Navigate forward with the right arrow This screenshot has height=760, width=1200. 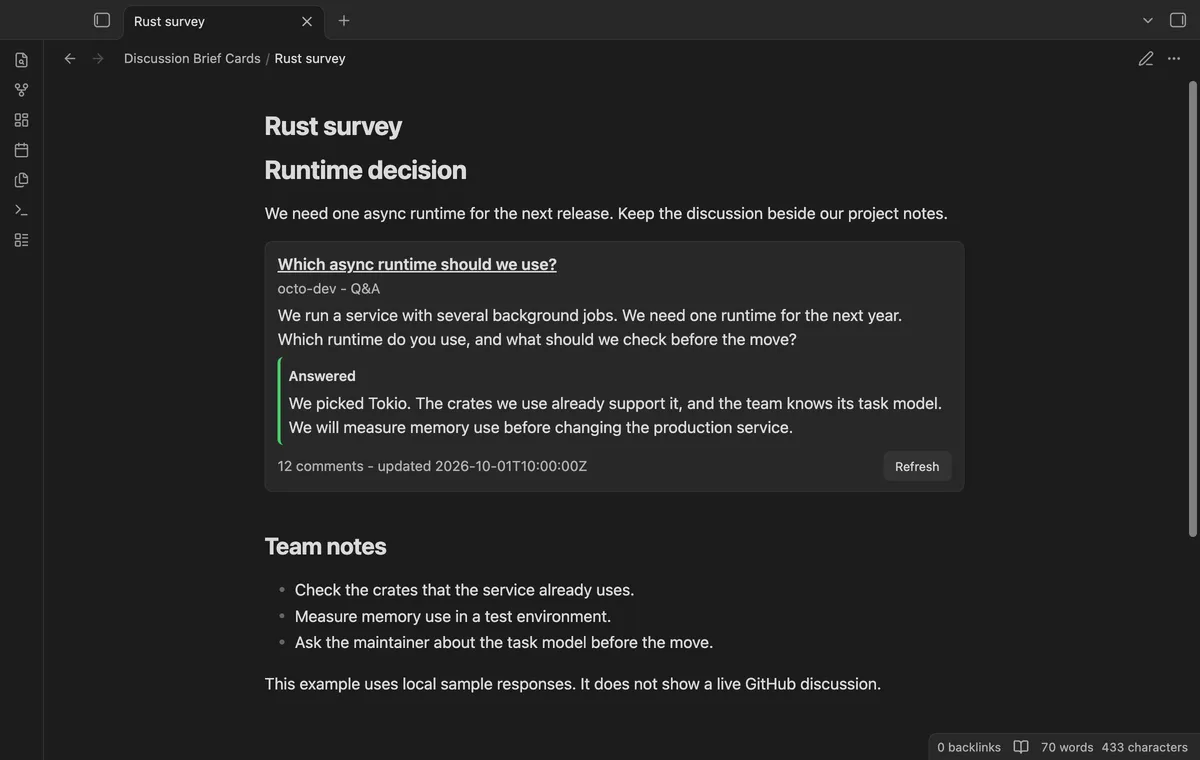point(98,59)
